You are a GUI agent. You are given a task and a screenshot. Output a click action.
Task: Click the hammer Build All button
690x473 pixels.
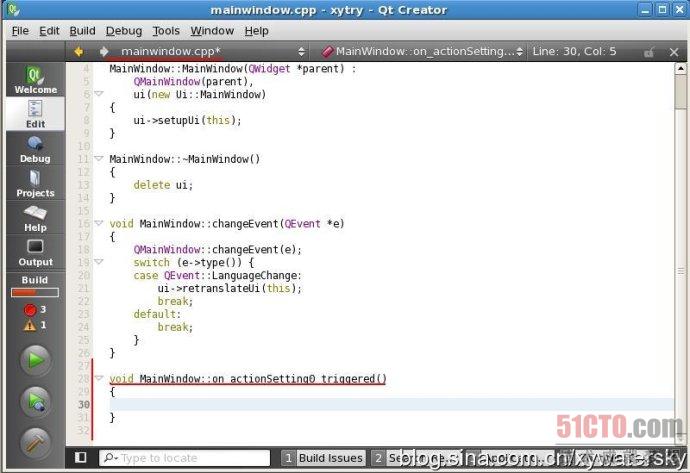(35, 443)
